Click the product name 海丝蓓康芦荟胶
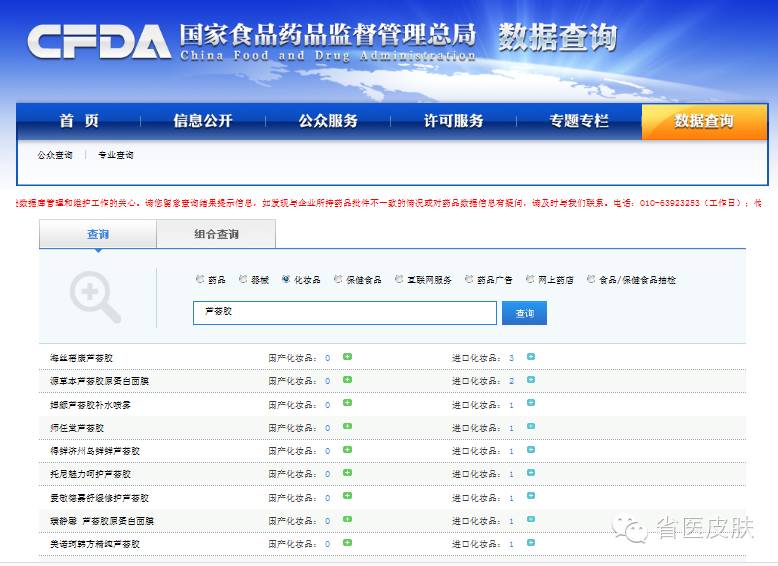The image size is (778, 566). pos(81,358)
